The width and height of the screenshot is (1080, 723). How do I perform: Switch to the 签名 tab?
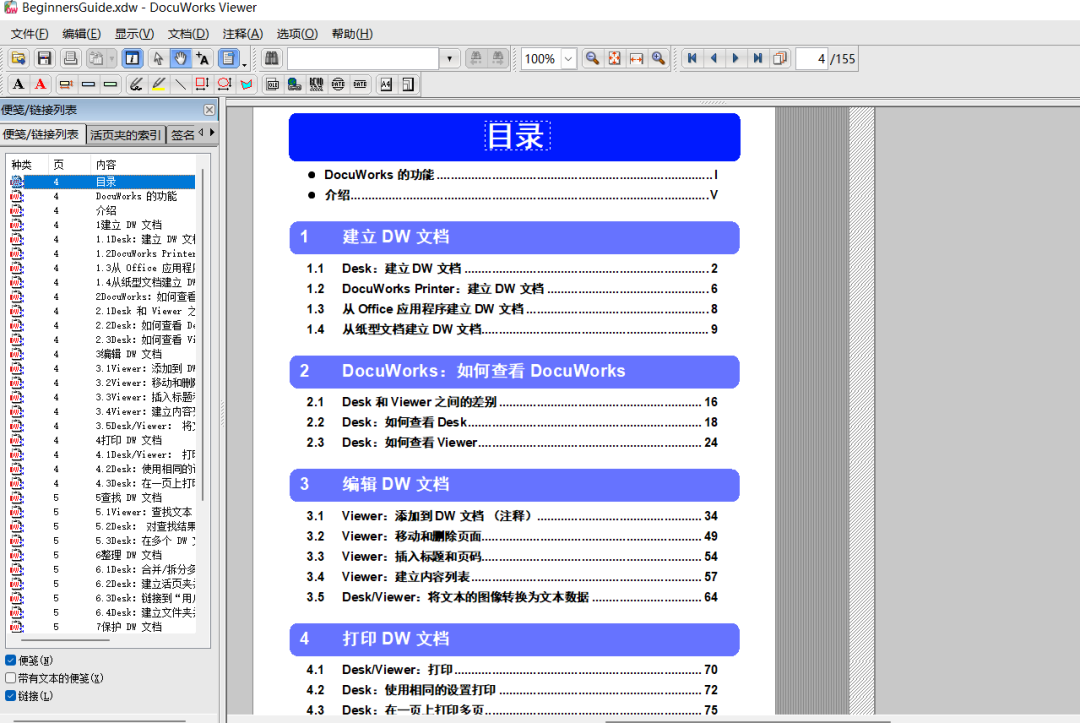(x=183, y=135)
